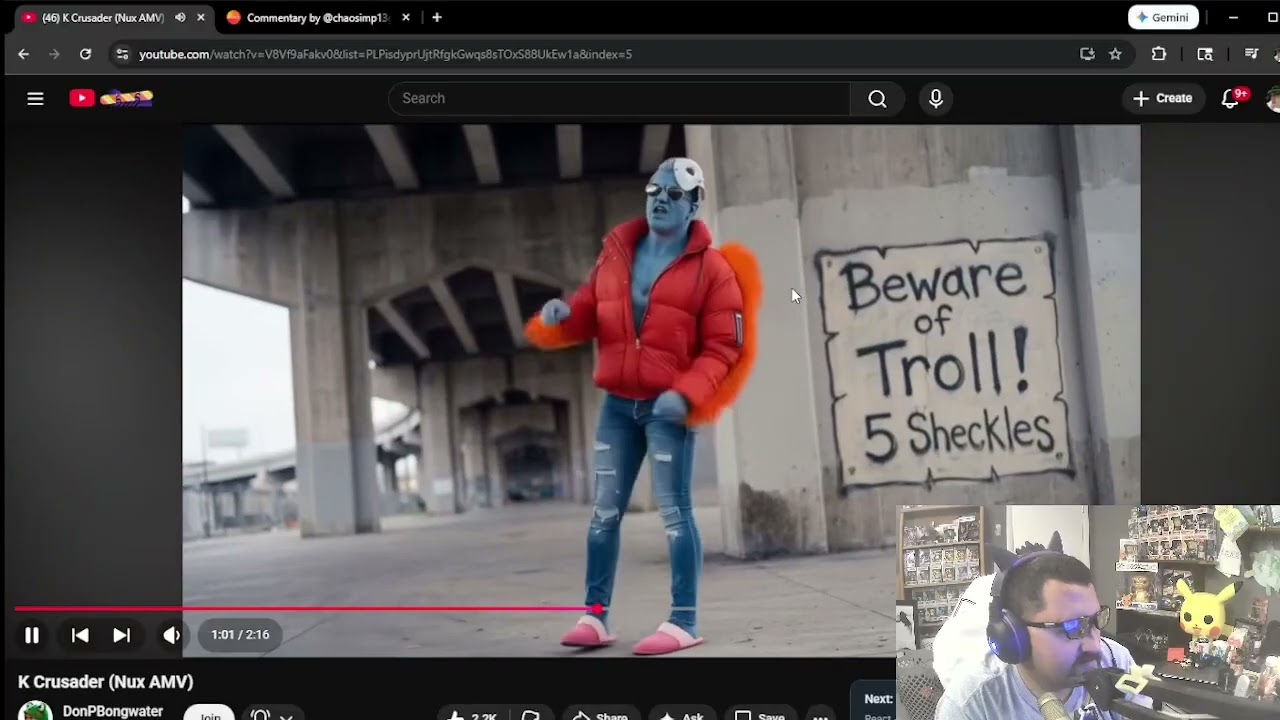
Task: Dislike the video with thumbs down
Action: 531,715
